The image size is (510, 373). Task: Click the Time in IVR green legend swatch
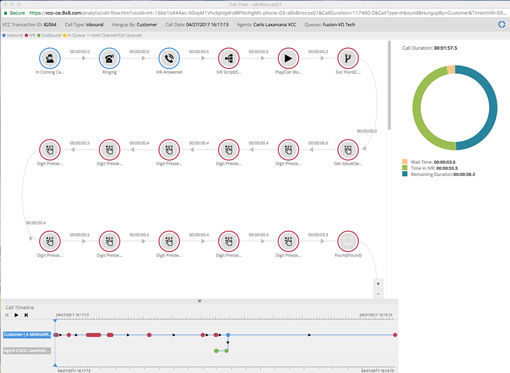point(405,168)
